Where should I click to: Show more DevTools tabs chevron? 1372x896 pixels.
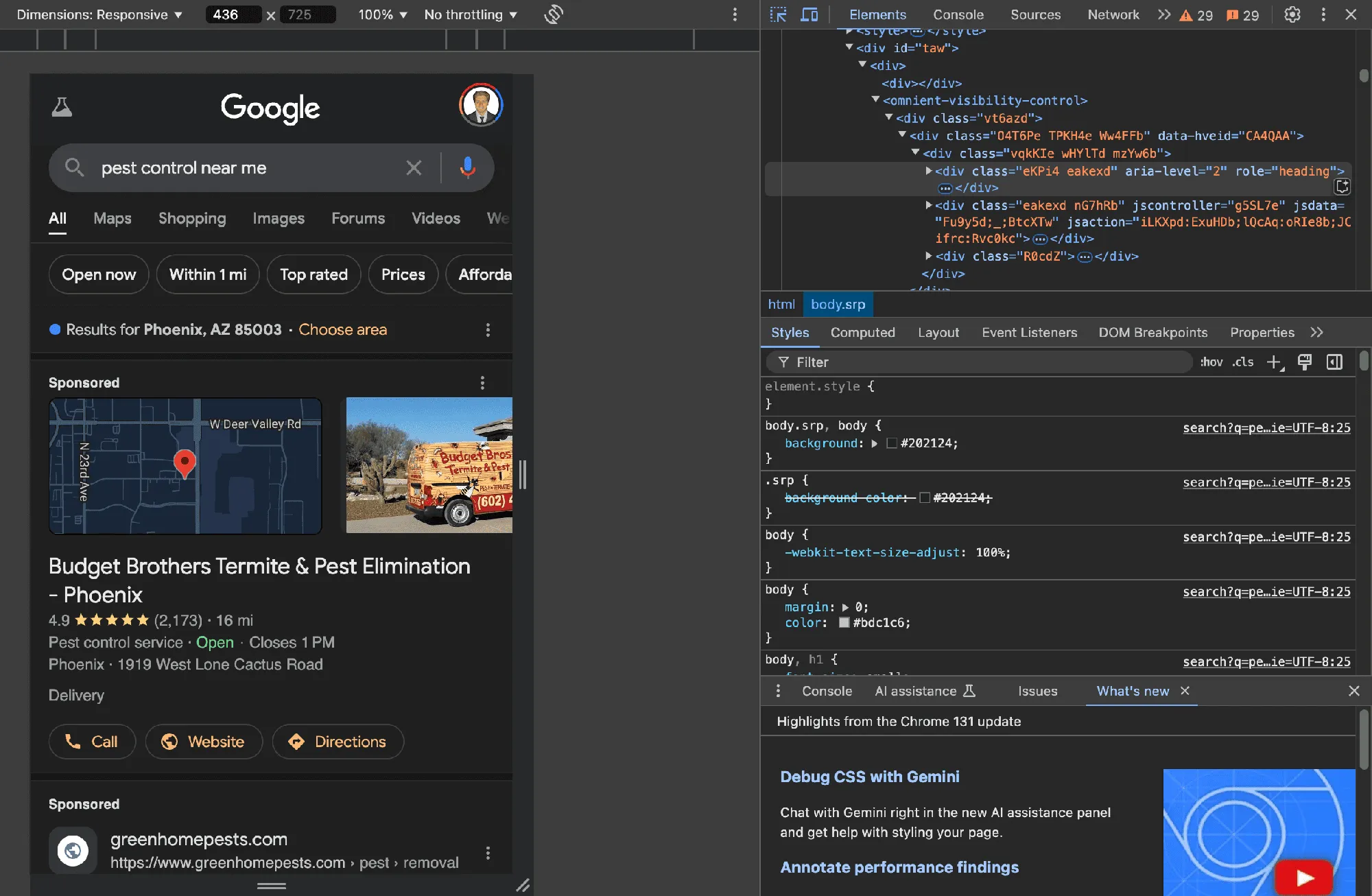[1164, 14]
